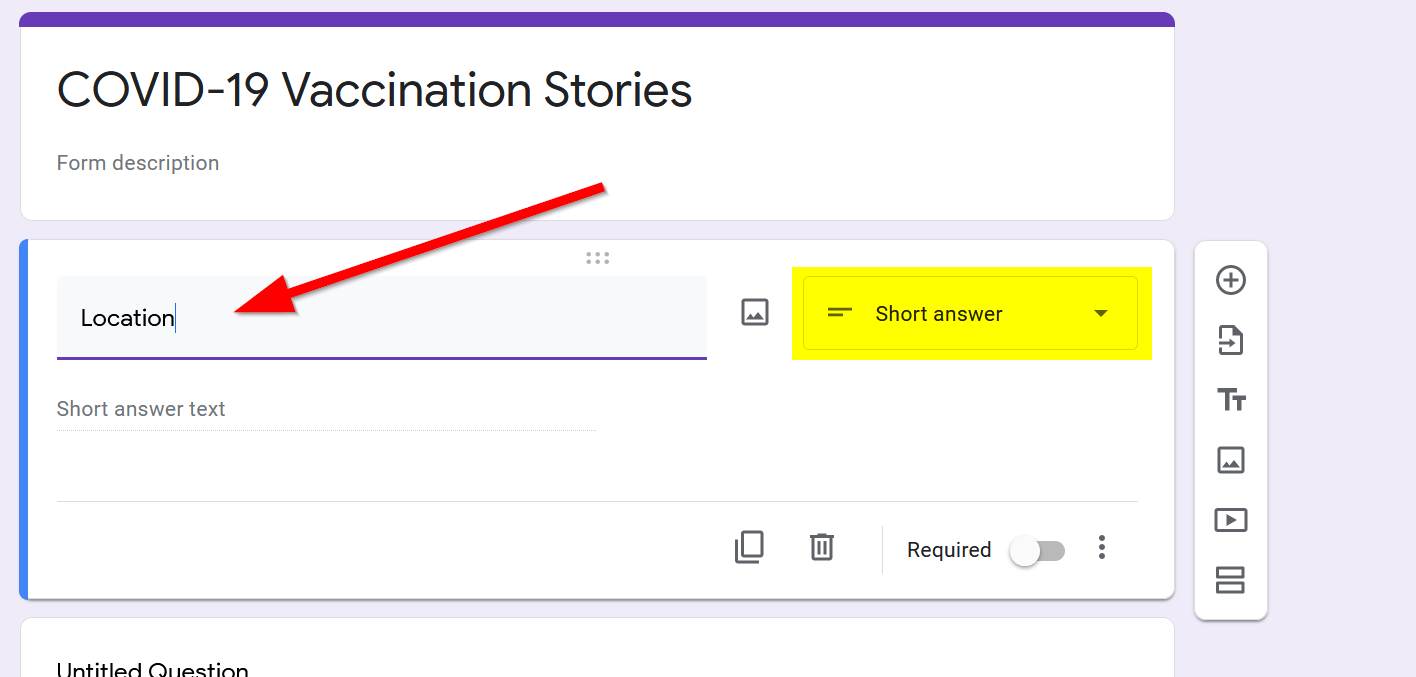Add a new section to form
1416x677 pixels.
click(x=1230, y=580)
